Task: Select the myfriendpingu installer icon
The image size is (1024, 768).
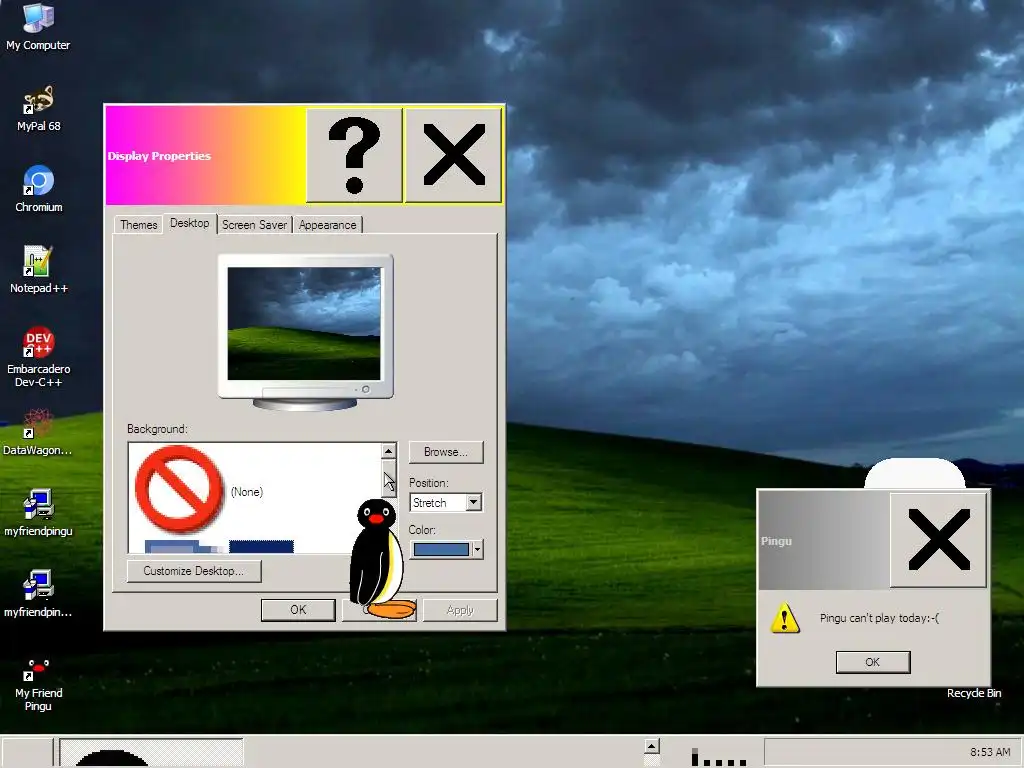Action: pyautogui.click(x=38, y=513)
